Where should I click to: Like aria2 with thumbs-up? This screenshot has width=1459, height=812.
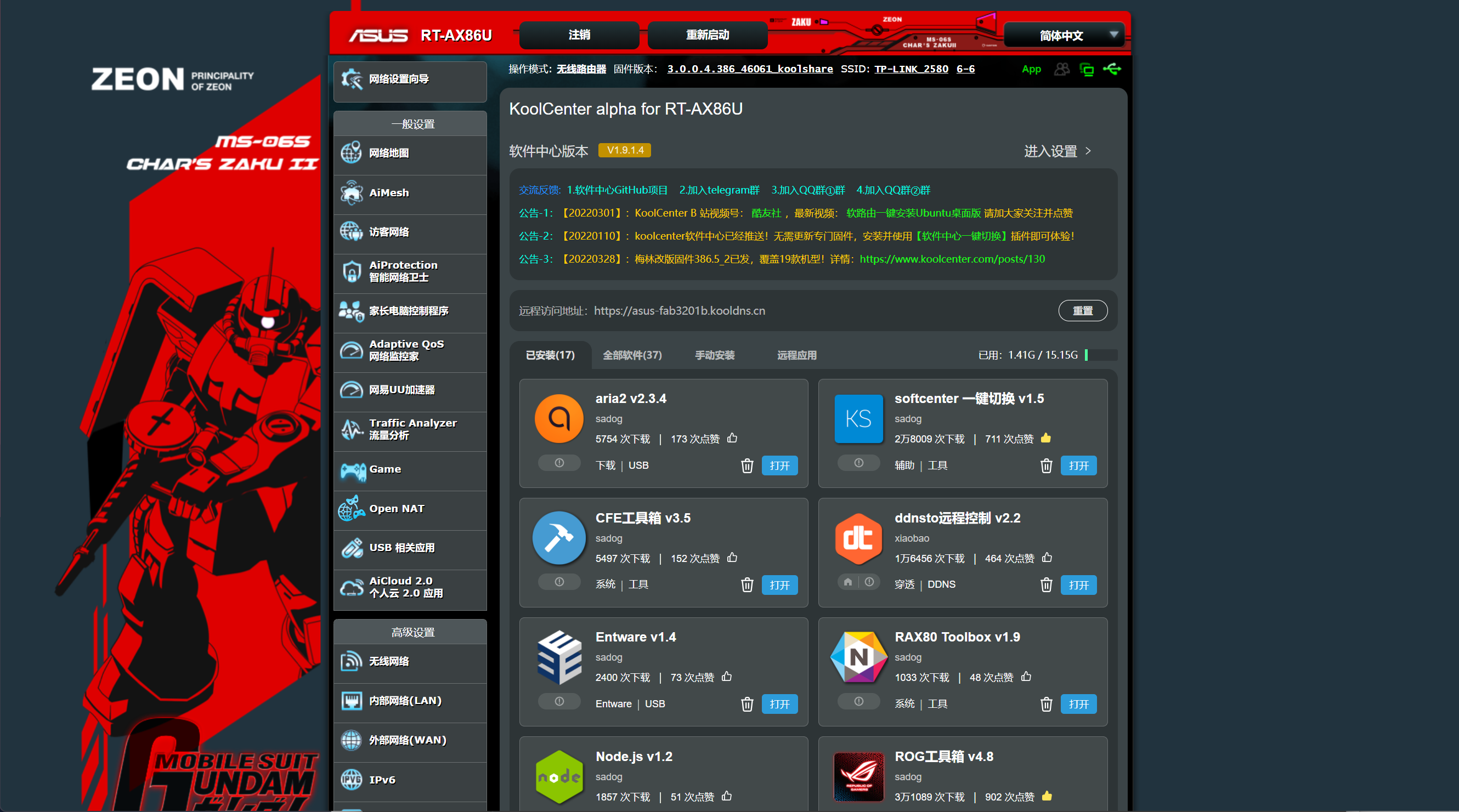click(732, 438)
